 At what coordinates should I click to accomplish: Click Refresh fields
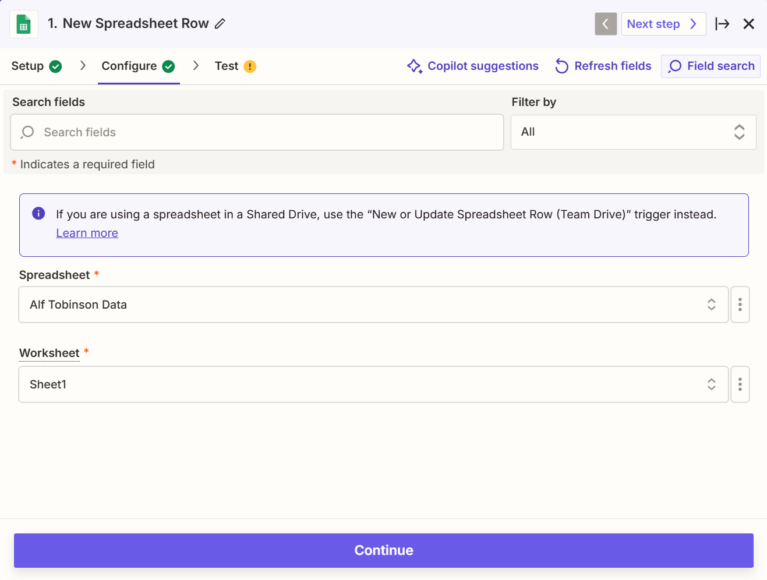click(603, 66)
